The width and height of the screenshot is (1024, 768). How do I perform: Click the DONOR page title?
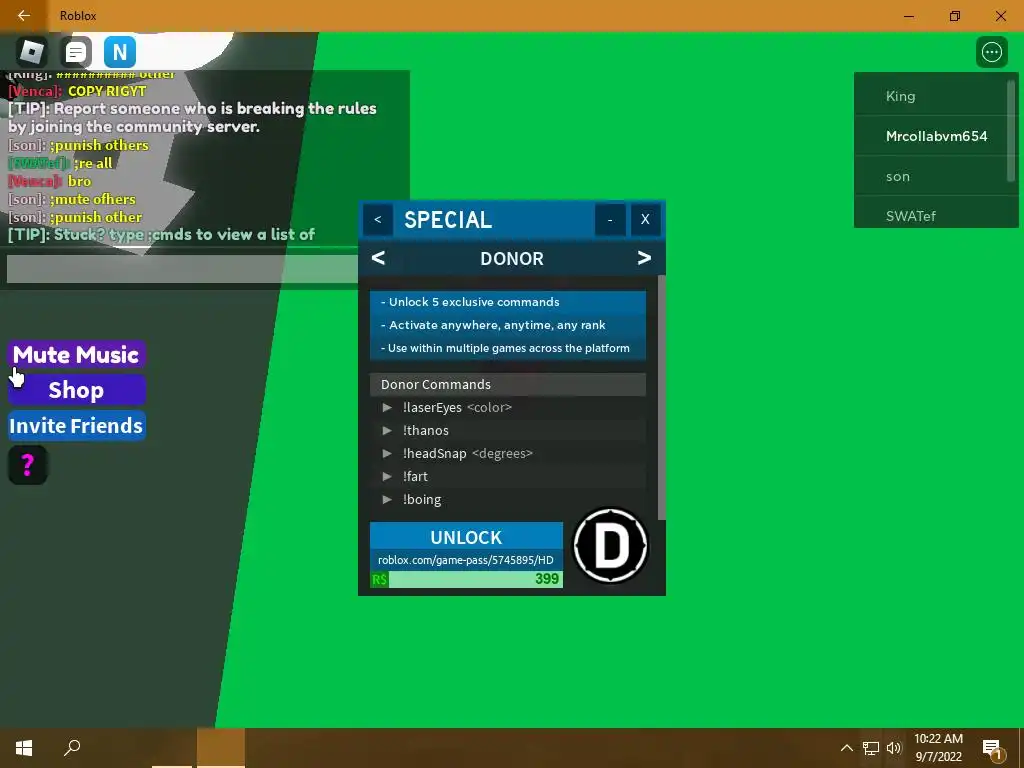pyautogui.click(x=512, y=259)
